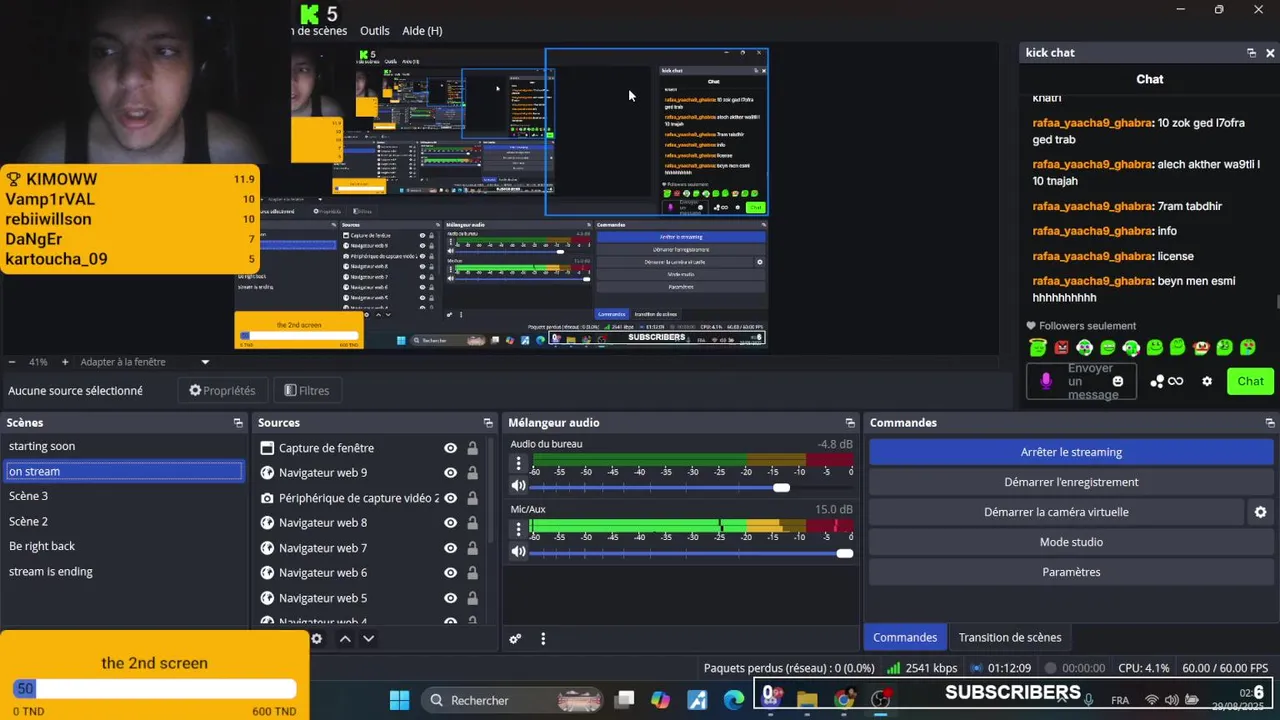Switch to the Commandes tab
1280x720 pixels.
tap(905, 637)
